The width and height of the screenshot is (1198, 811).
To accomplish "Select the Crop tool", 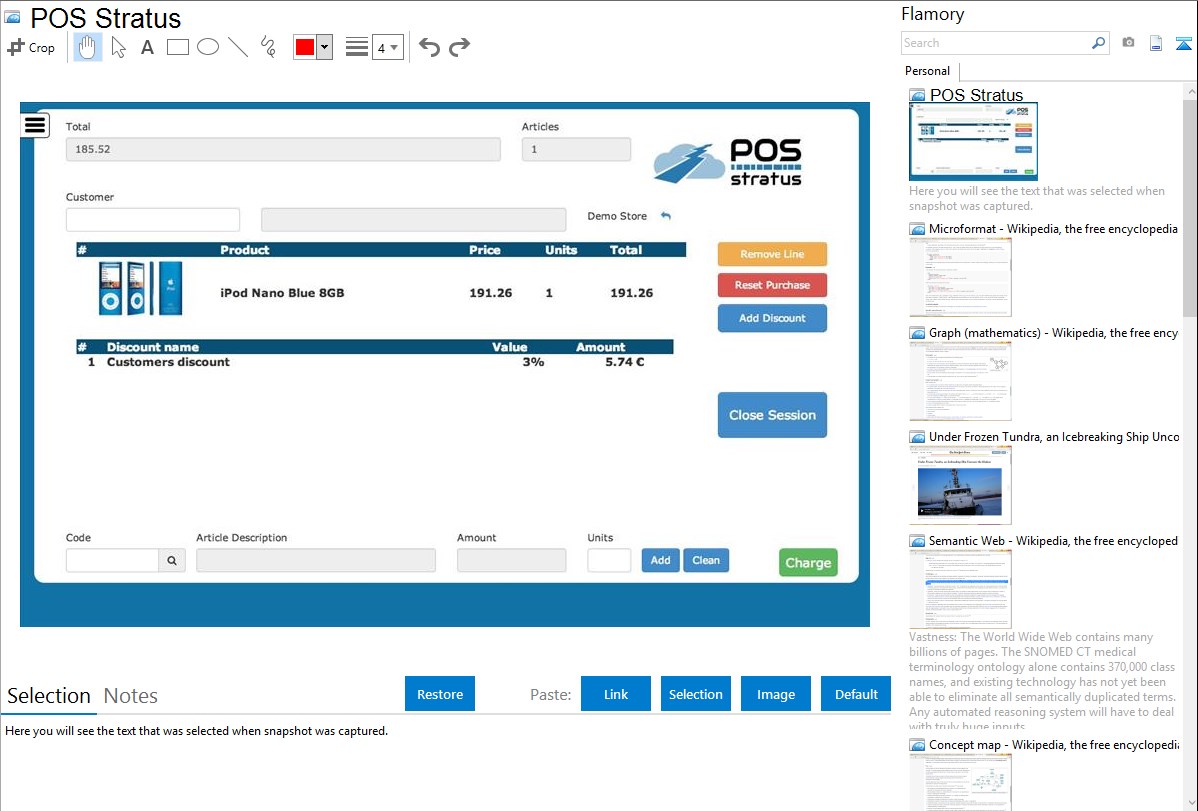I will tap(31, 47).
